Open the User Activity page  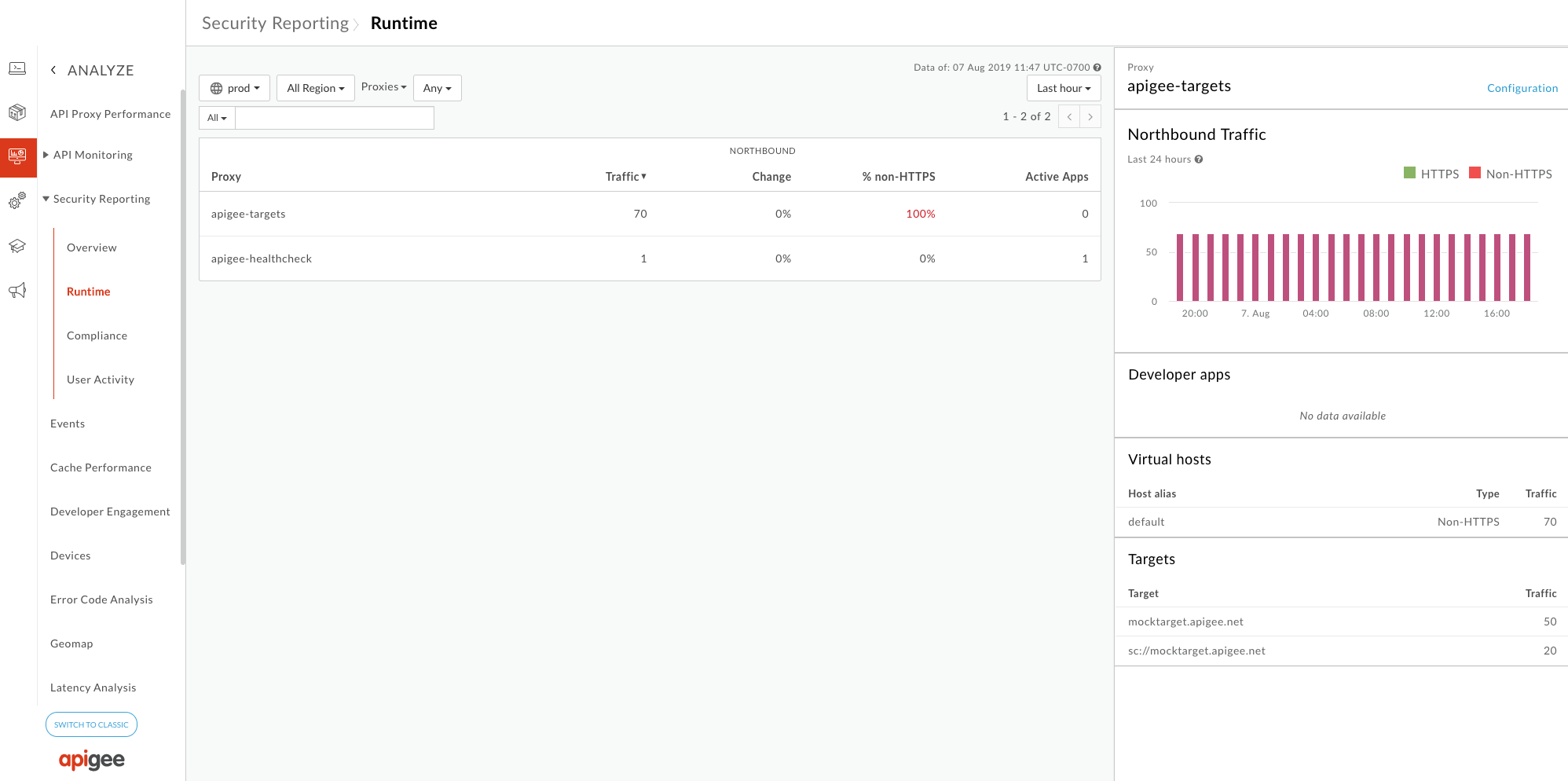(x=101, y=379)
